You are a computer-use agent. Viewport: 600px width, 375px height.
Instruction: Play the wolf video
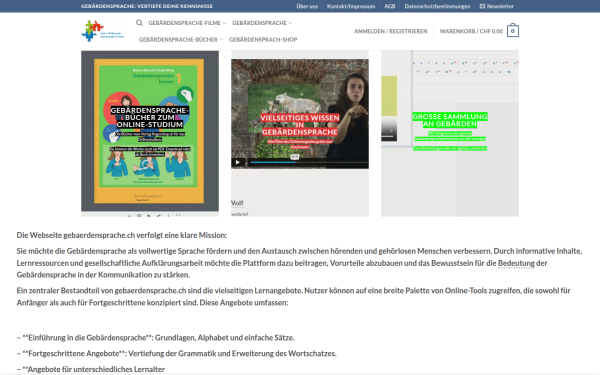tap(238, 162)
